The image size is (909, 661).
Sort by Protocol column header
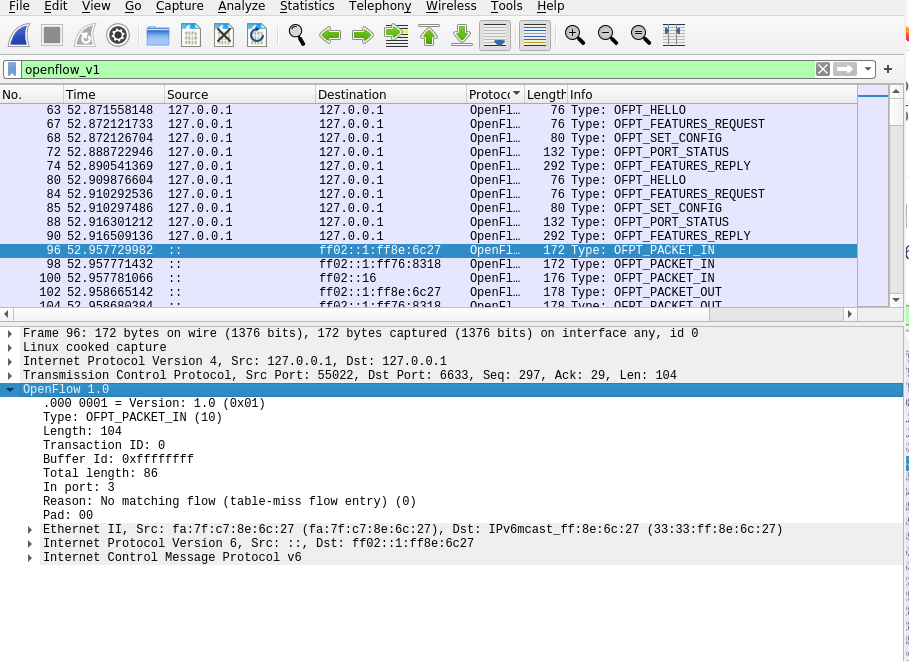pos(495,95)
